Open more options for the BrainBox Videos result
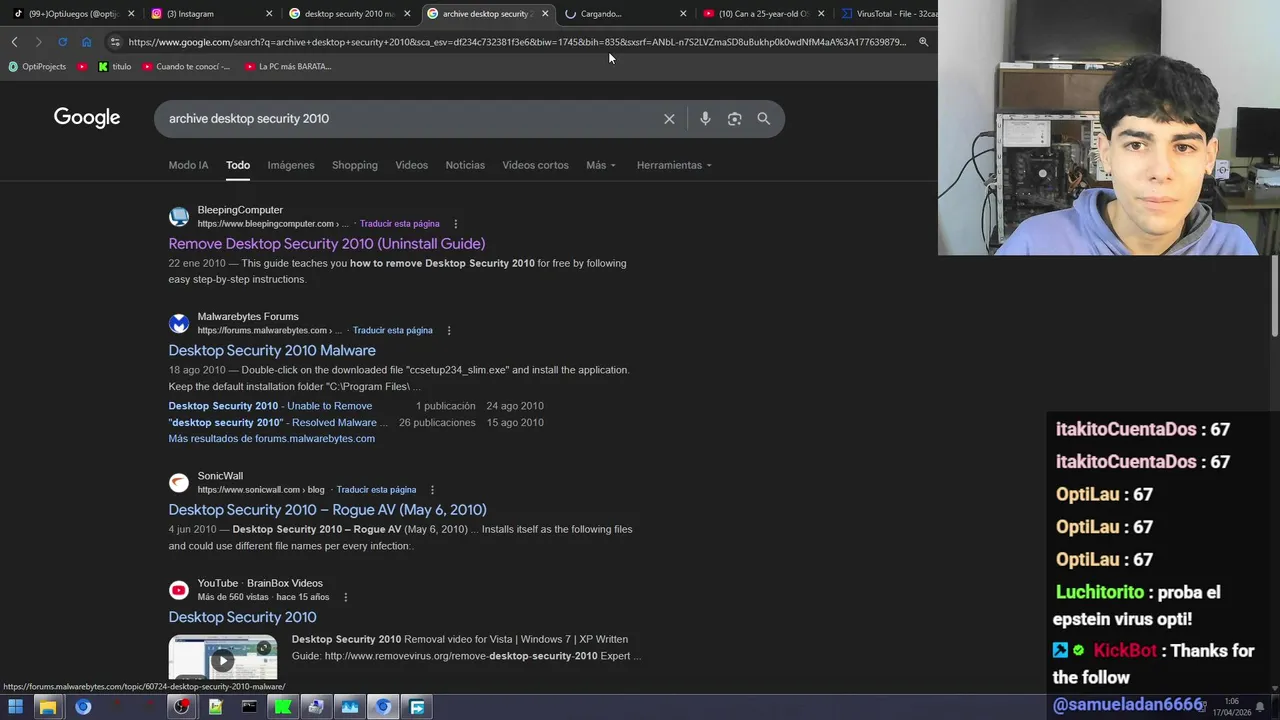 click(x=345, y=597)
